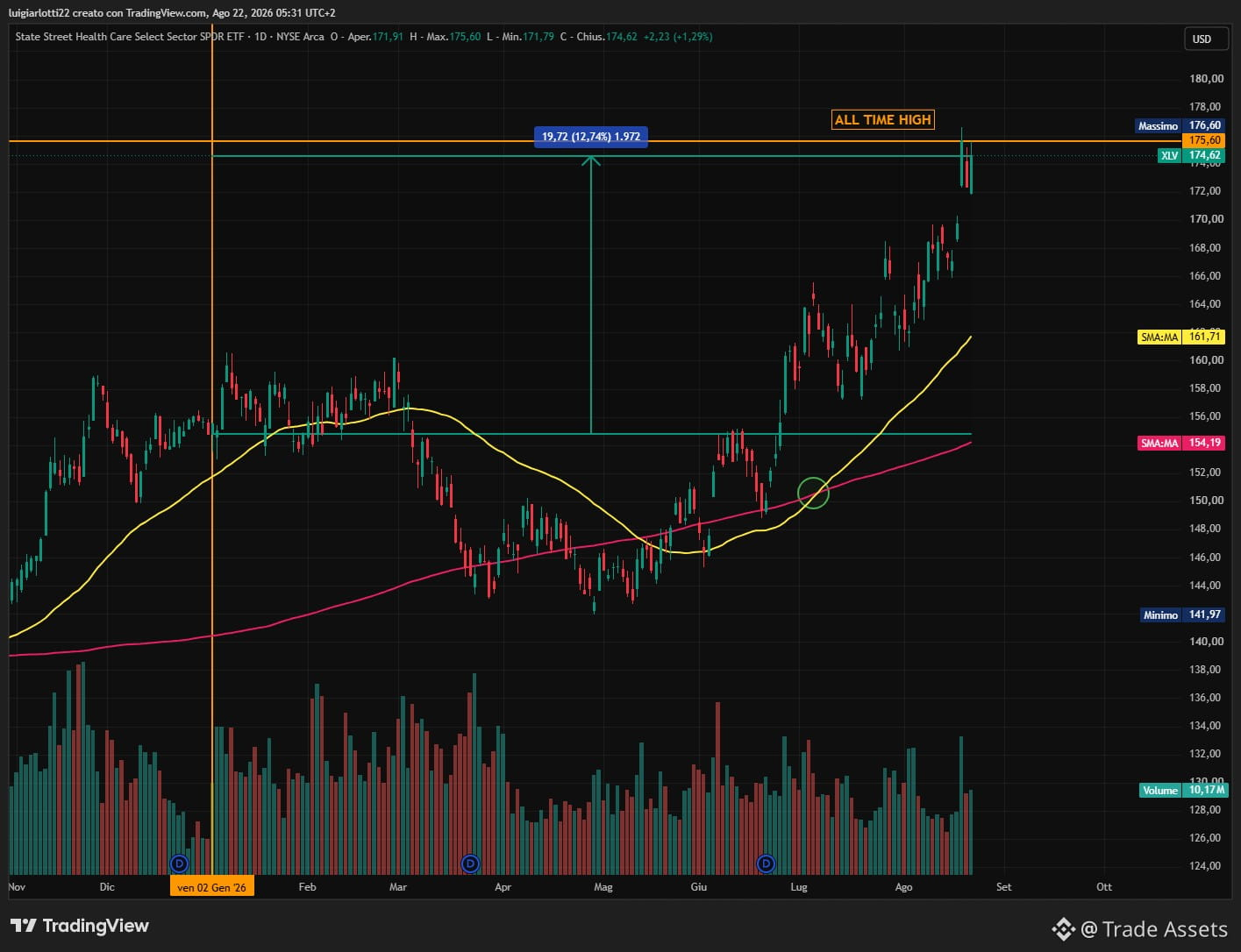The width and height of the screenshot is (1241, 952).
Task: Click the Lug label on the time axis
Action: 798,886
